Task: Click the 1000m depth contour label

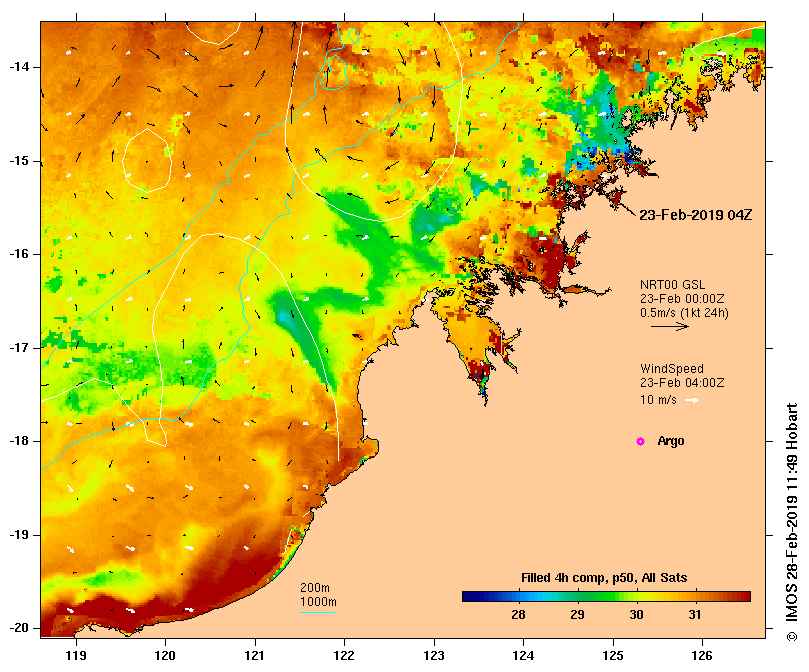Action: click(x=318, y=602)
